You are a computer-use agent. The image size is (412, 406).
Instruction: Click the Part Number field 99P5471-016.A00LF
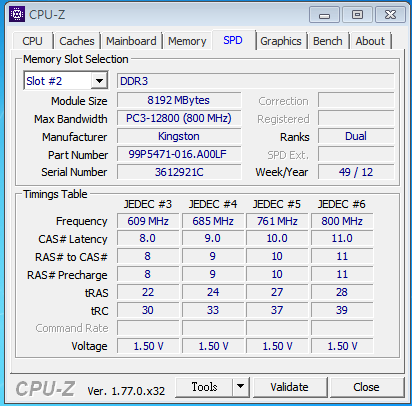tap(179, 154)
